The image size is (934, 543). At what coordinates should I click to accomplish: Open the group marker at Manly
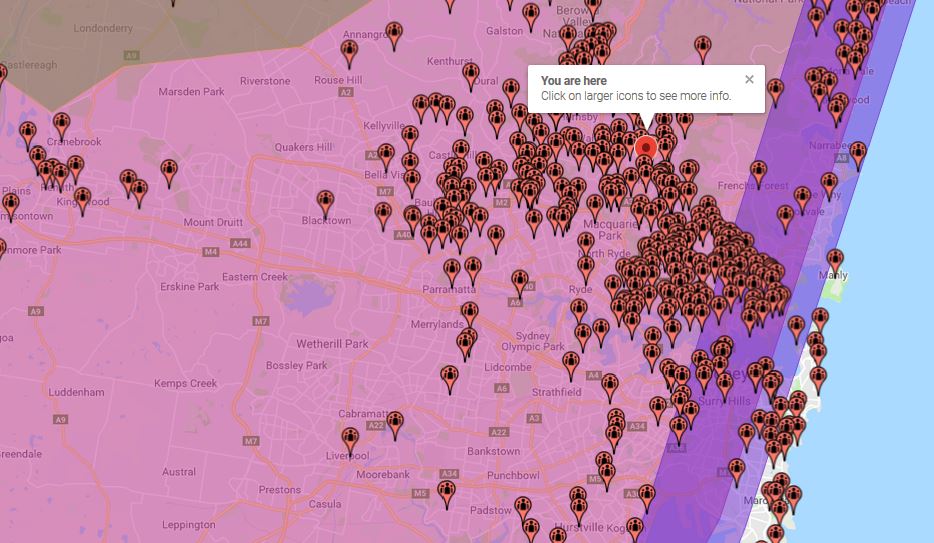[835, 261]
